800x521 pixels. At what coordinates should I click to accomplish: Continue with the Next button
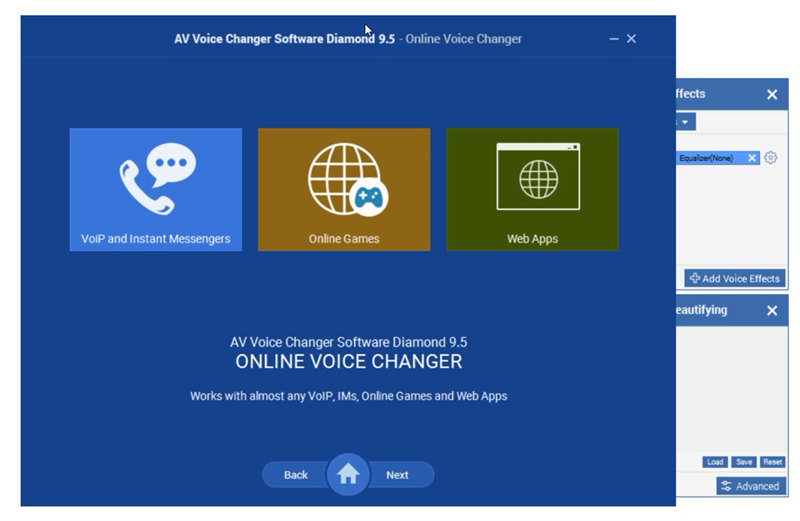(398, 475)
